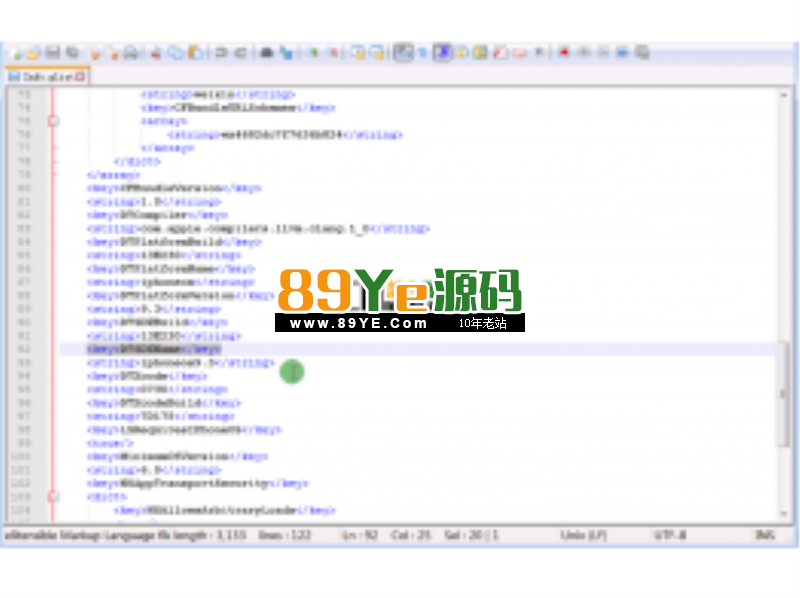Click the NSAppTransportSecurity key line
The image size is (800, 598).
coord(197,483)
